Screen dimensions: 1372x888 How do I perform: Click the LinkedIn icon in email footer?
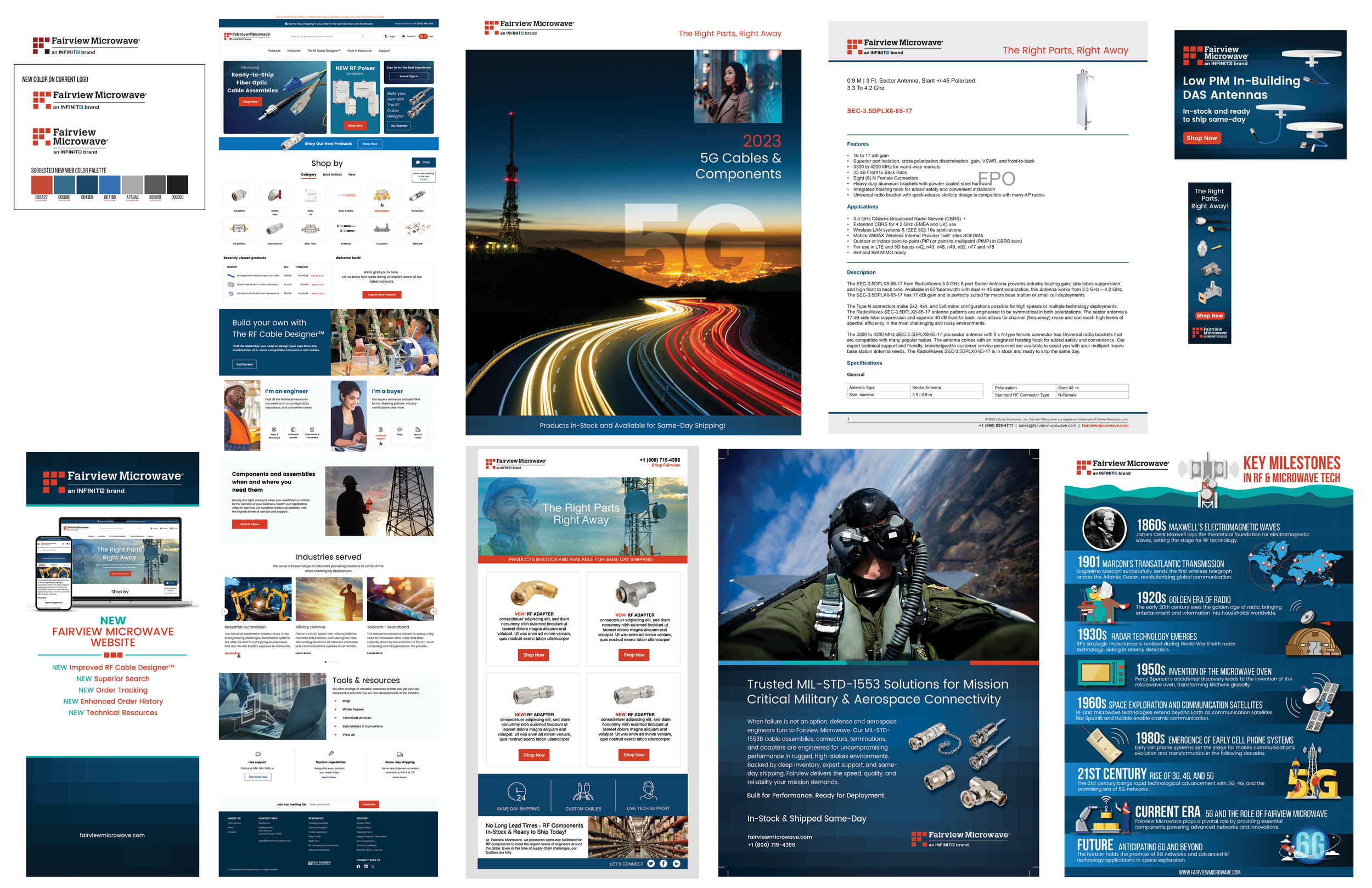click(x=676, y=863)
